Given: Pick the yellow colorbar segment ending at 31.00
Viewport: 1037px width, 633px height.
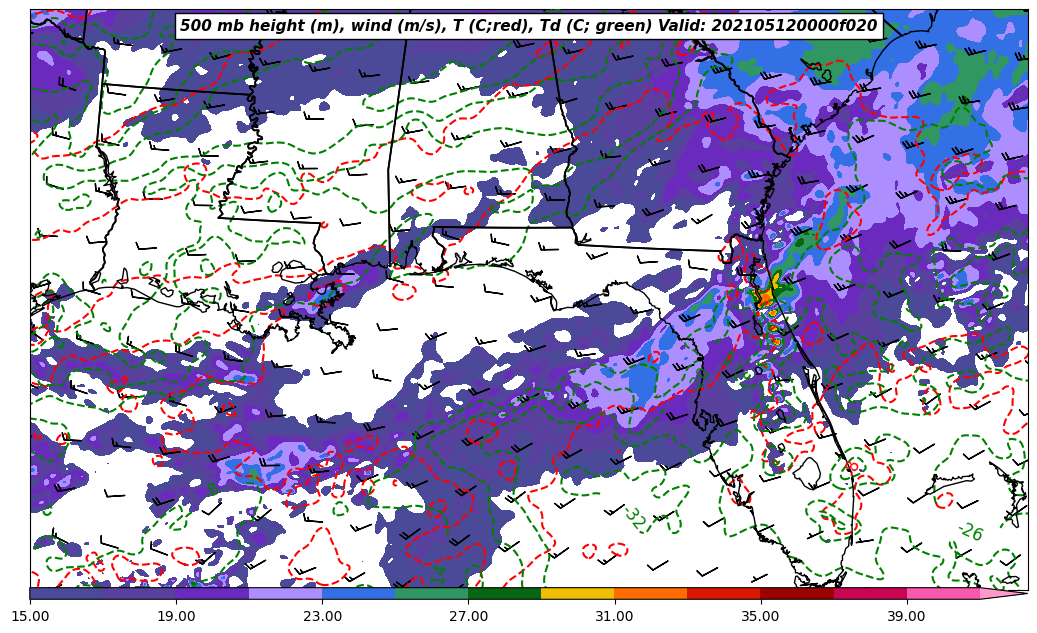Looking at the screenshot, I should (578, 593).
